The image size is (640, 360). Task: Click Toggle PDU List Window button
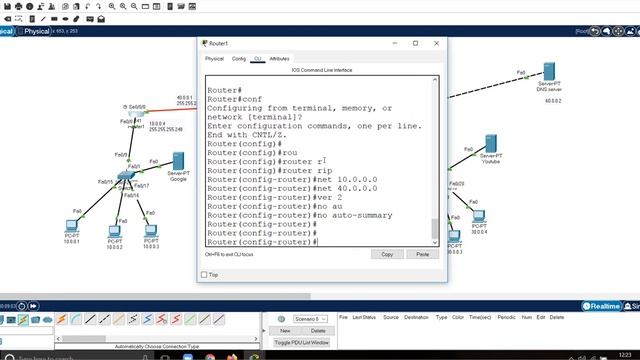302,342
